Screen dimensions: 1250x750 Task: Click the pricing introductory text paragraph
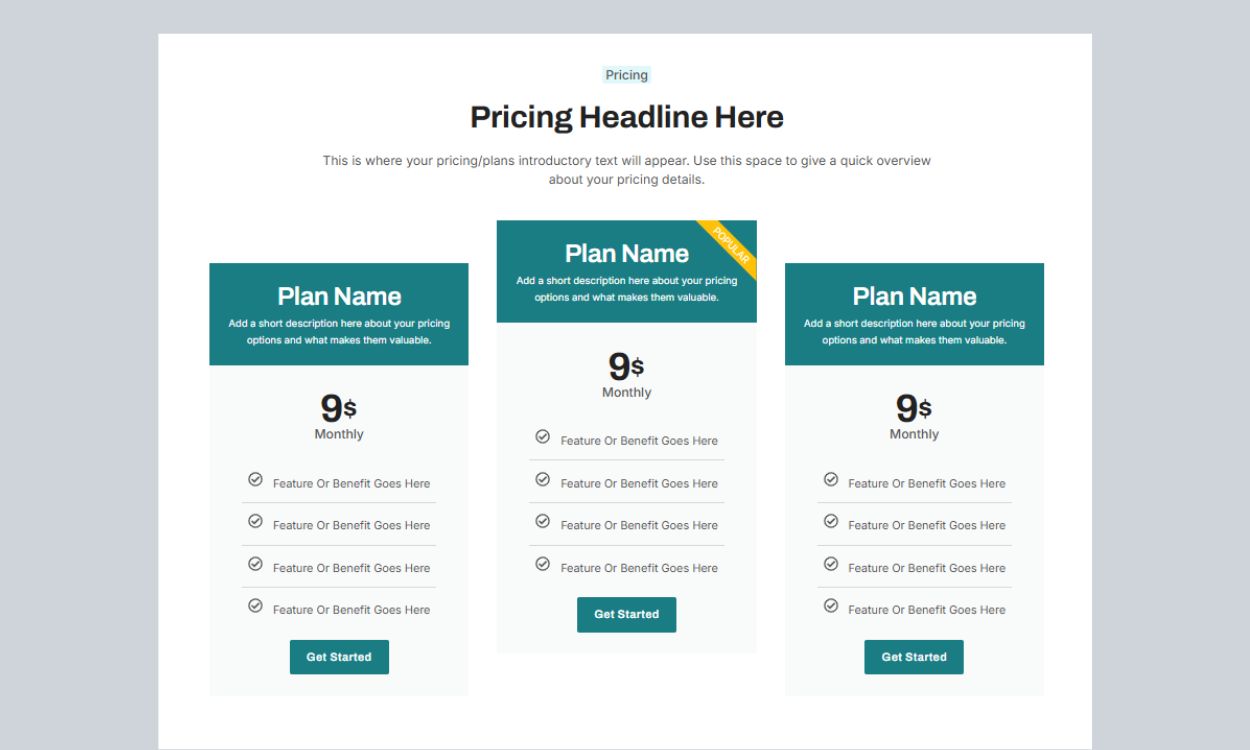pyautogui.click(x=627, y=170)
